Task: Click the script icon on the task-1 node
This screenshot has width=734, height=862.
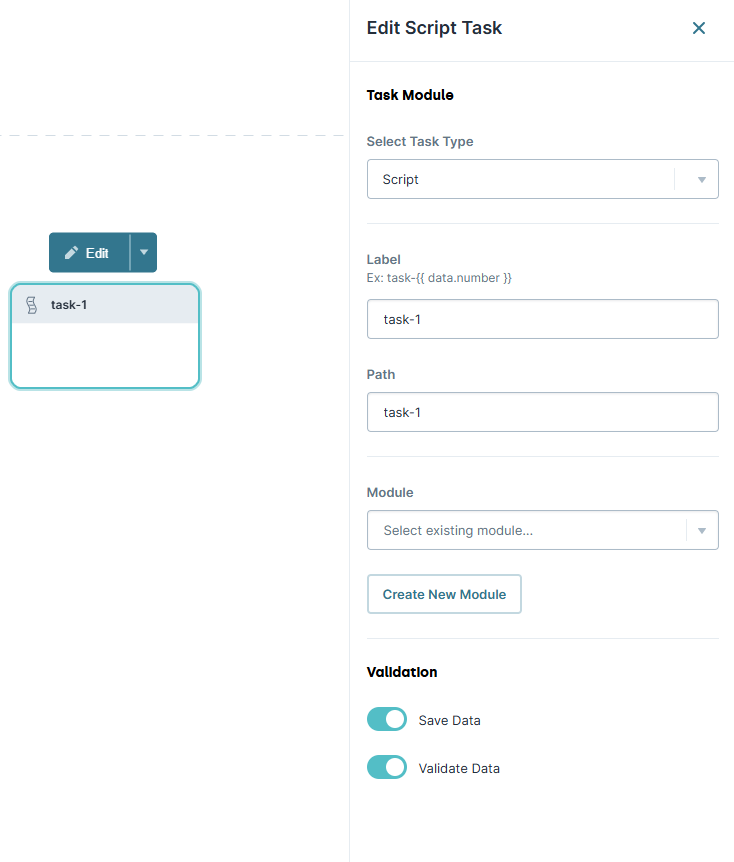Action: (31, 304)
